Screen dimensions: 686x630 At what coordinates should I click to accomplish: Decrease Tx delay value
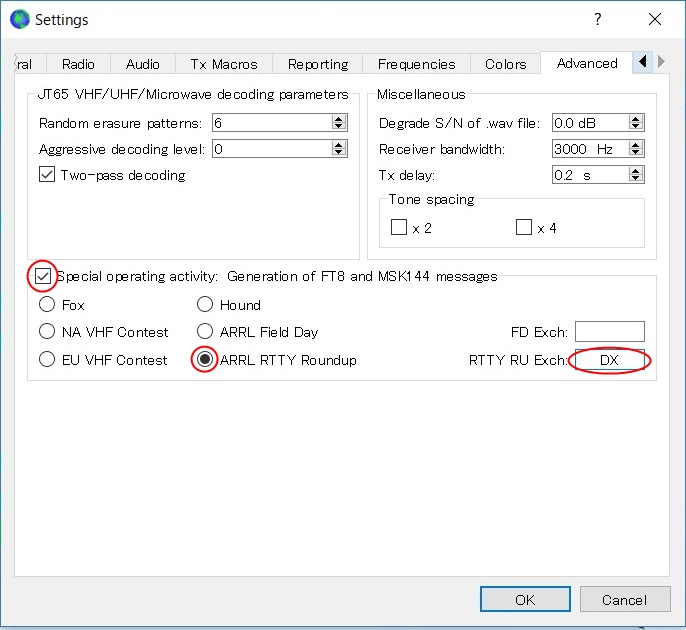pos(636,179)
